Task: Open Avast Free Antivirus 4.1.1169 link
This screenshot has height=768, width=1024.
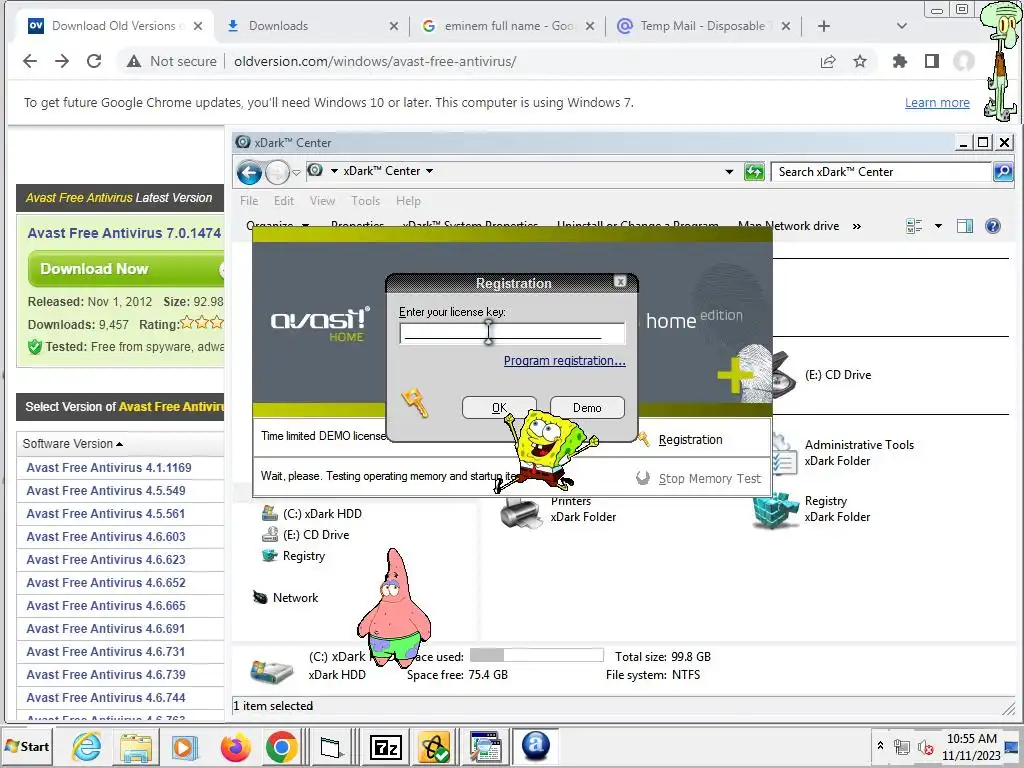Action: point(109,468)
